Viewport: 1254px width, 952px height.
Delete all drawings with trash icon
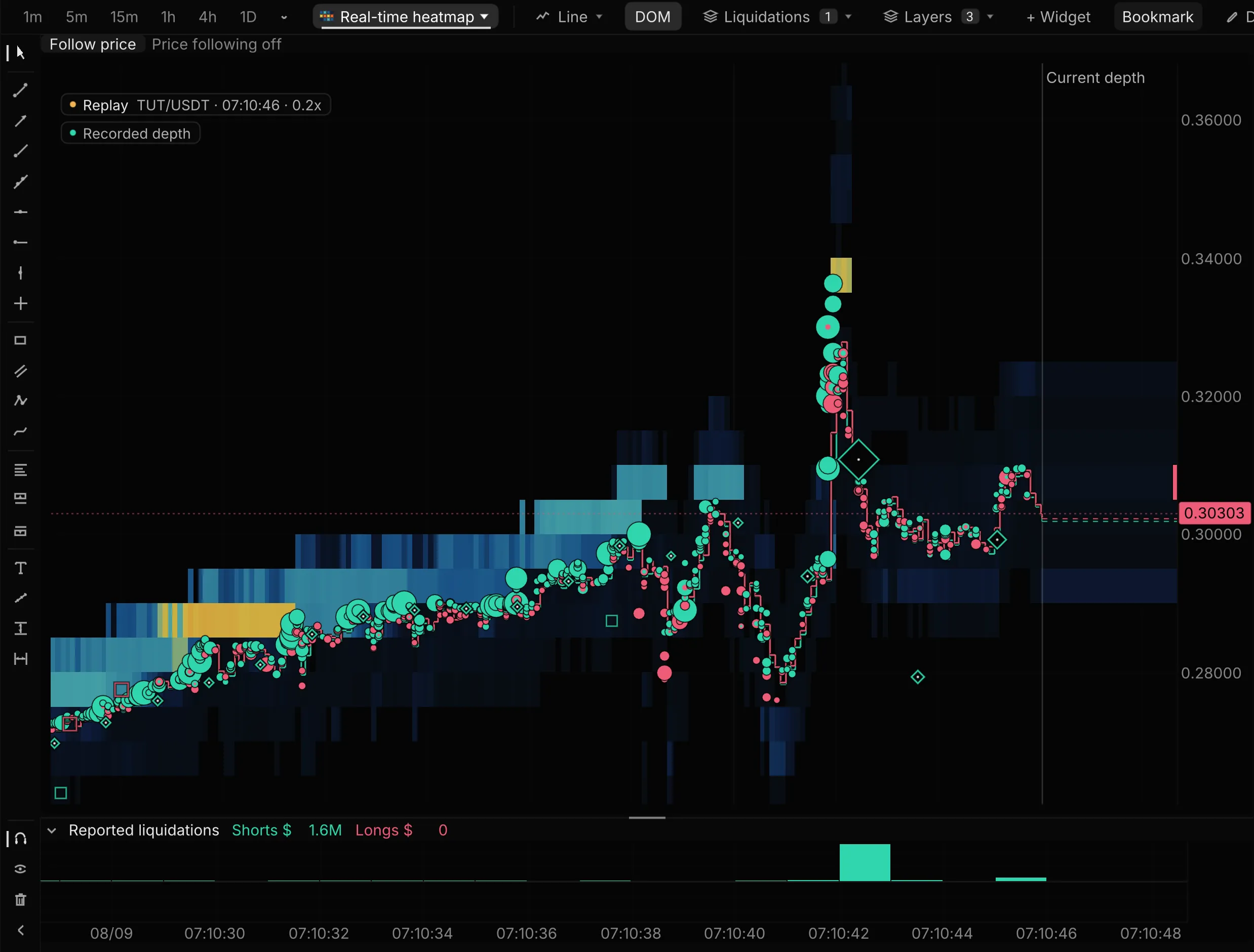(20, 899)
